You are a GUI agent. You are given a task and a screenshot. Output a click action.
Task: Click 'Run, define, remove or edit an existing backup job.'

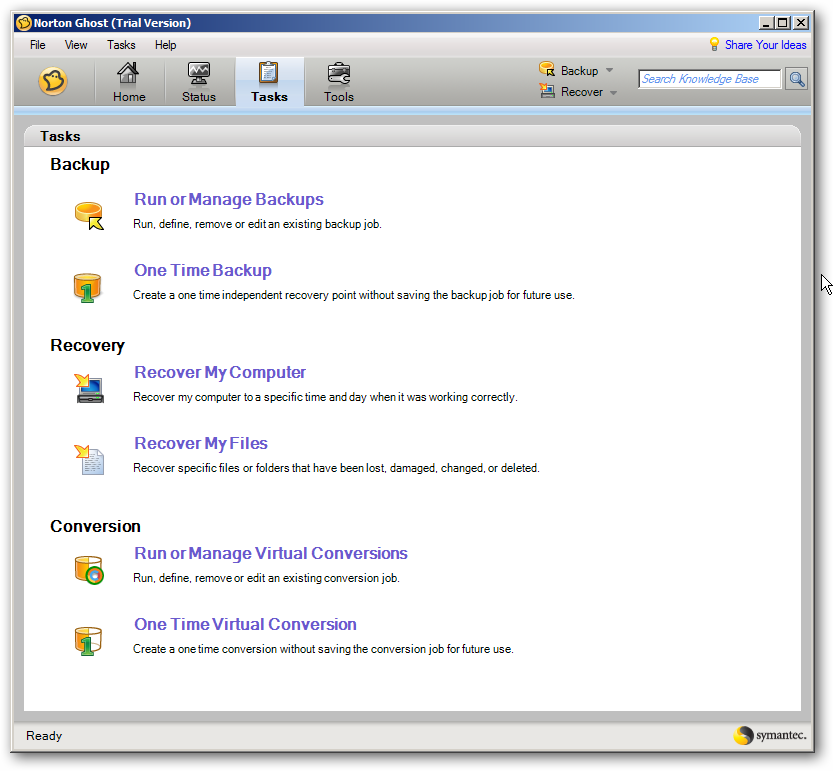point(257,224)
